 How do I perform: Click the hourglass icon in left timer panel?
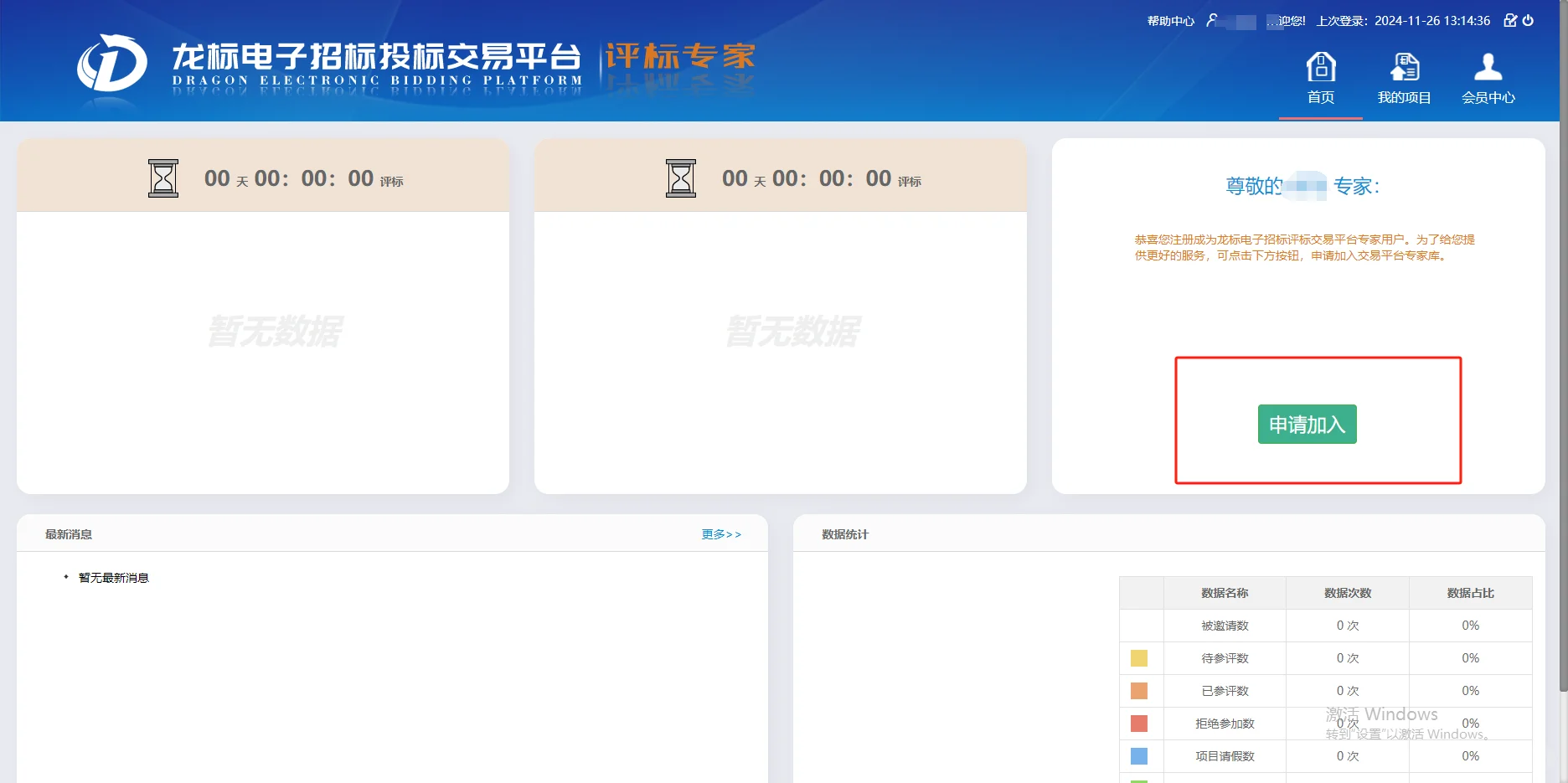(x=163, y=177)
